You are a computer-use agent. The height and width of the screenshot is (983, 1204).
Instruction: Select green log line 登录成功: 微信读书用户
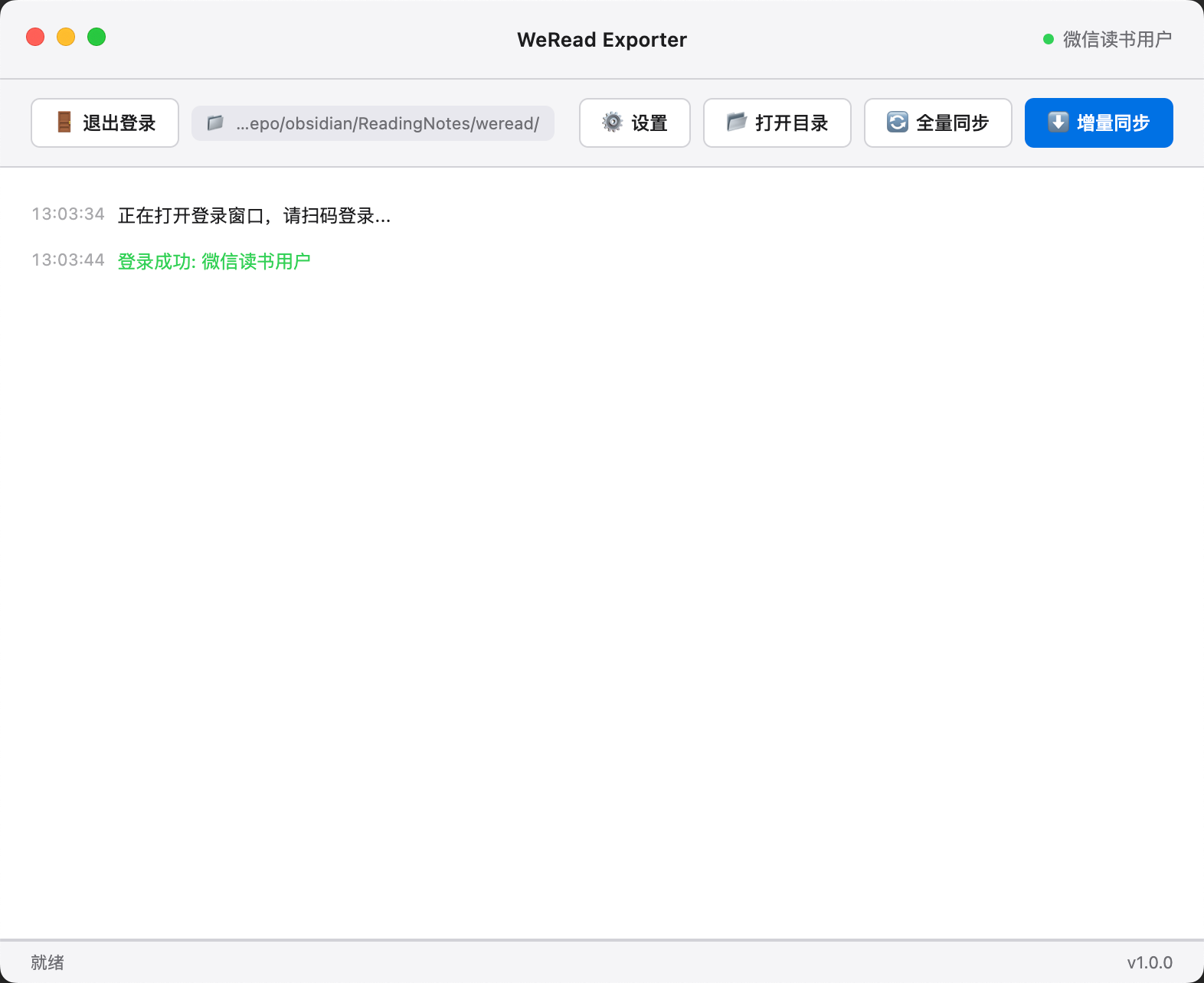coord(214,262)
